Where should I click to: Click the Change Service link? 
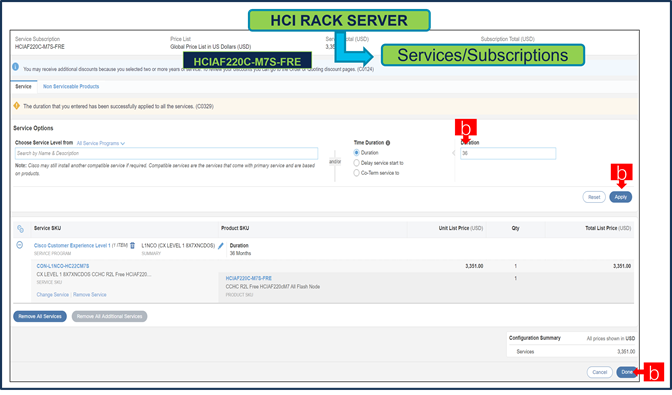click(53, 295)
